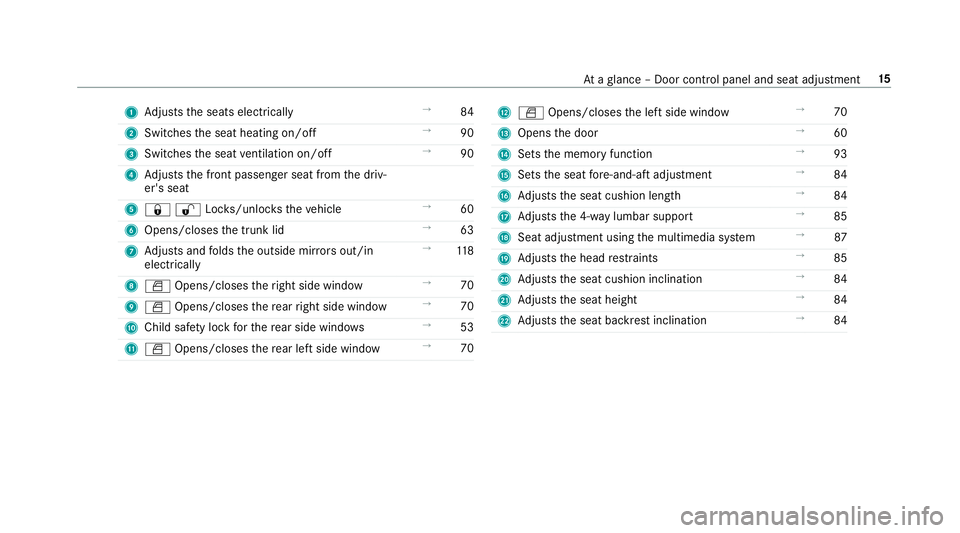Click the page header 'At a glance – Door control panel'
This screenshot has height=533, width=960.
tap(721, 80)
